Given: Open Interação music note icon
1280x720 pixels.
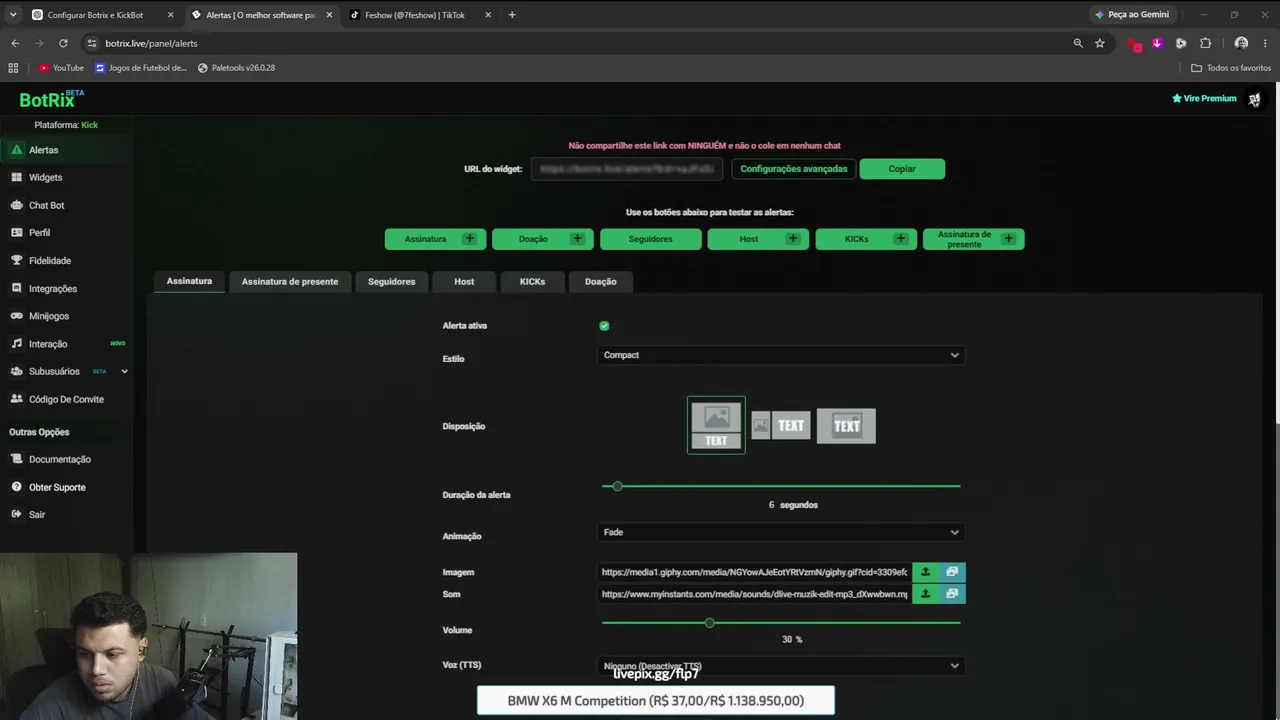Looking at the screenshot, I should [16, 343].
